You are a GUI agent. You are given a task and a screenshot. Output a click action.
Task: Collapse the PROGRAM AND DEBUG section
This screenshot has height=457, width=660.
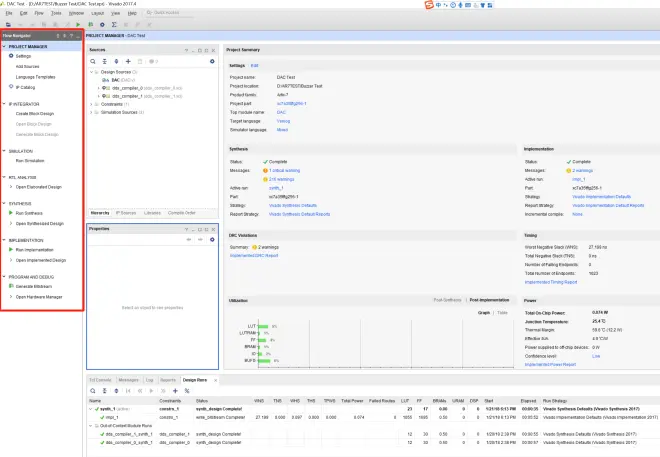[4, 277]
